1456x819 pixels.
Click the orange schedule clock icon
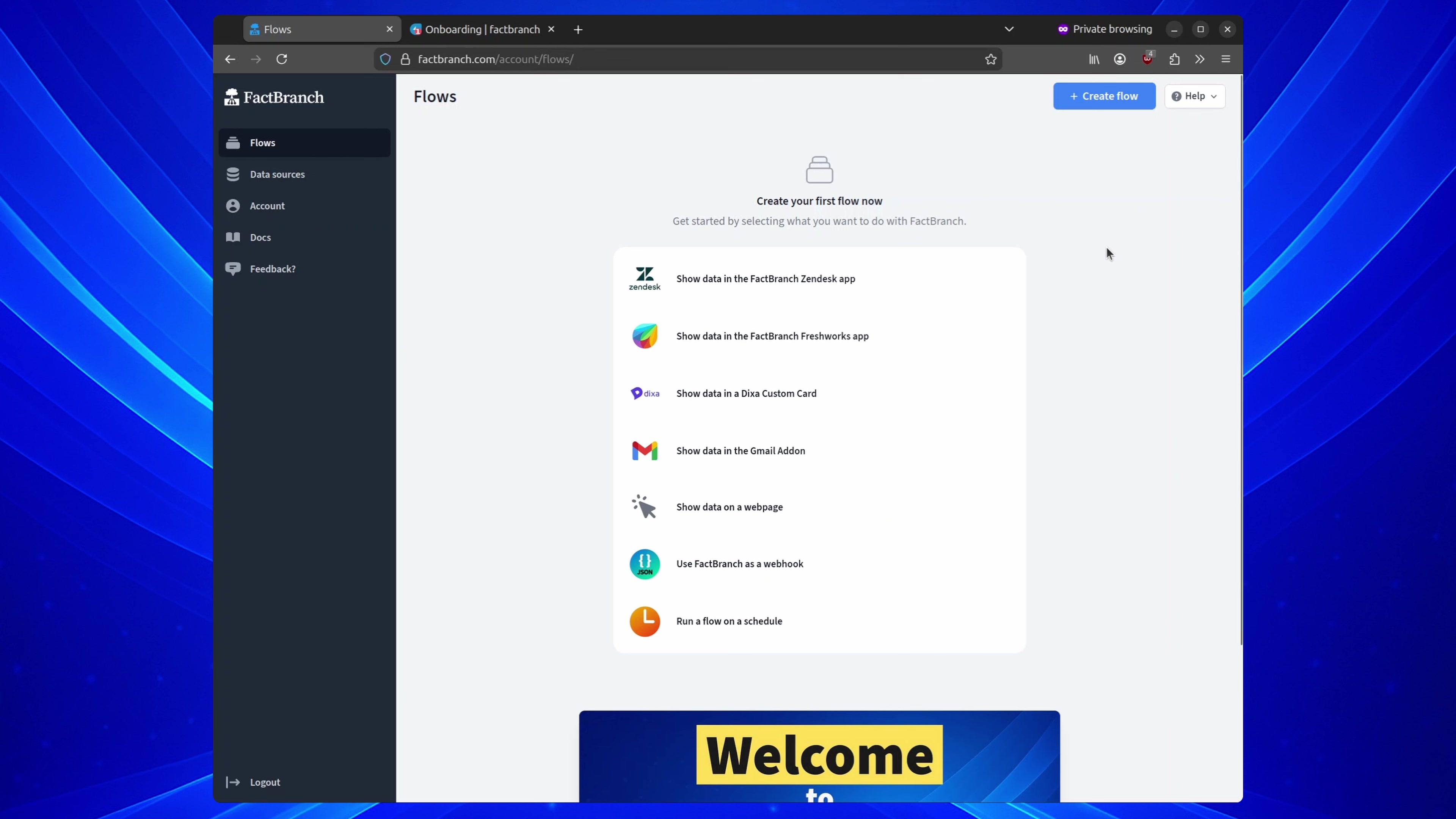point(644,621)
